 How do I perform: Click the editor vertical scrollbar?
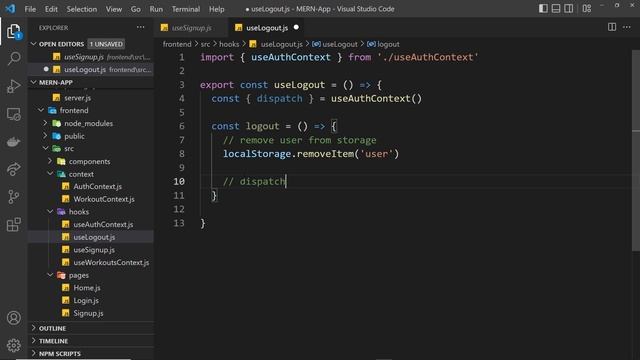(636, 151)
